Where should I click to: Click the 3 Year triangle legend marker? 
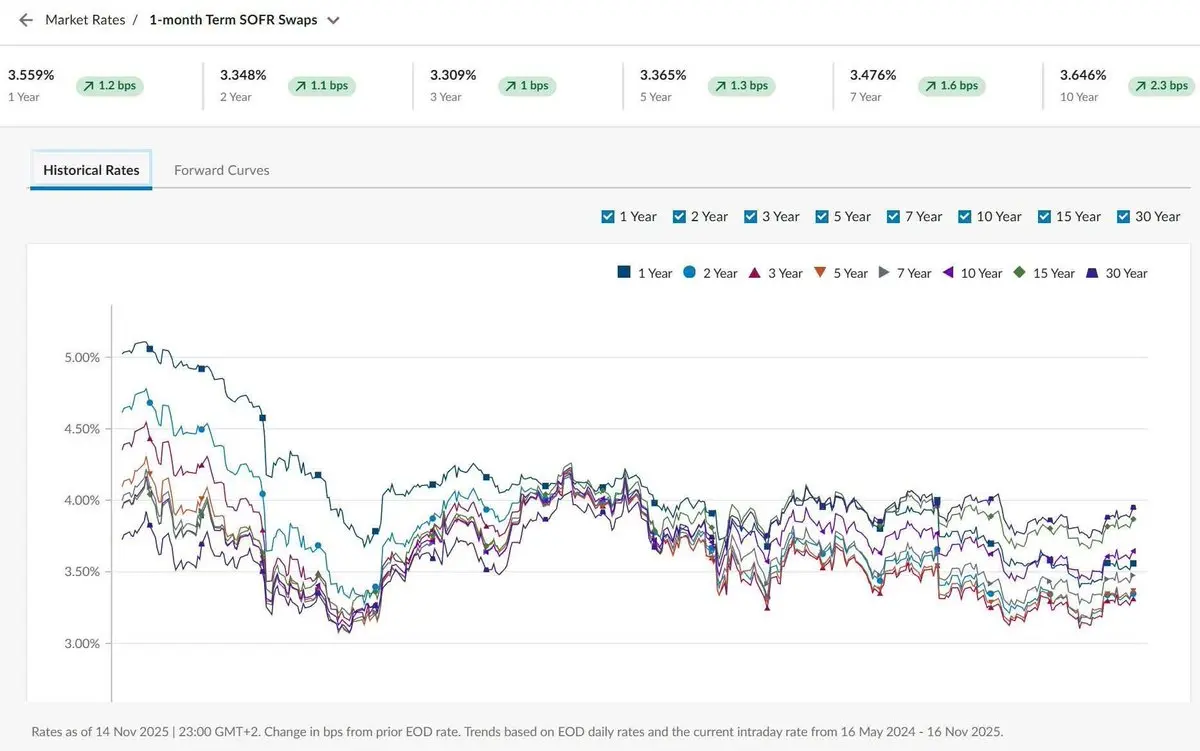click(x=755, y=272)
